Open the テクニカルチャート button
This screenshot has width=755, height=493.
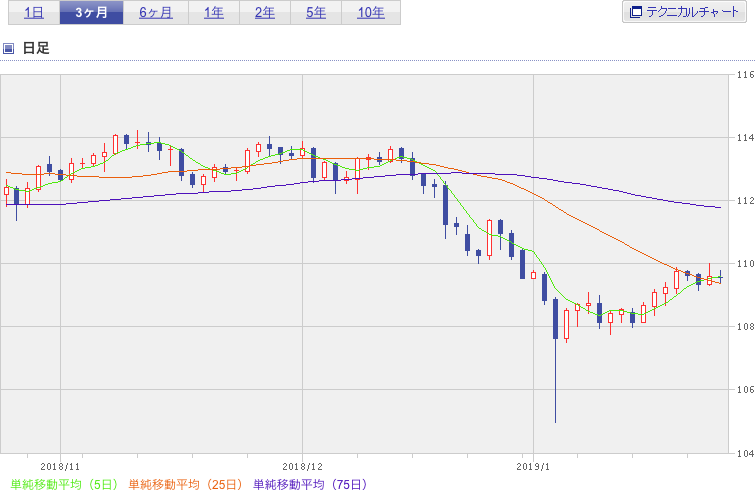[x=684, y=12]
